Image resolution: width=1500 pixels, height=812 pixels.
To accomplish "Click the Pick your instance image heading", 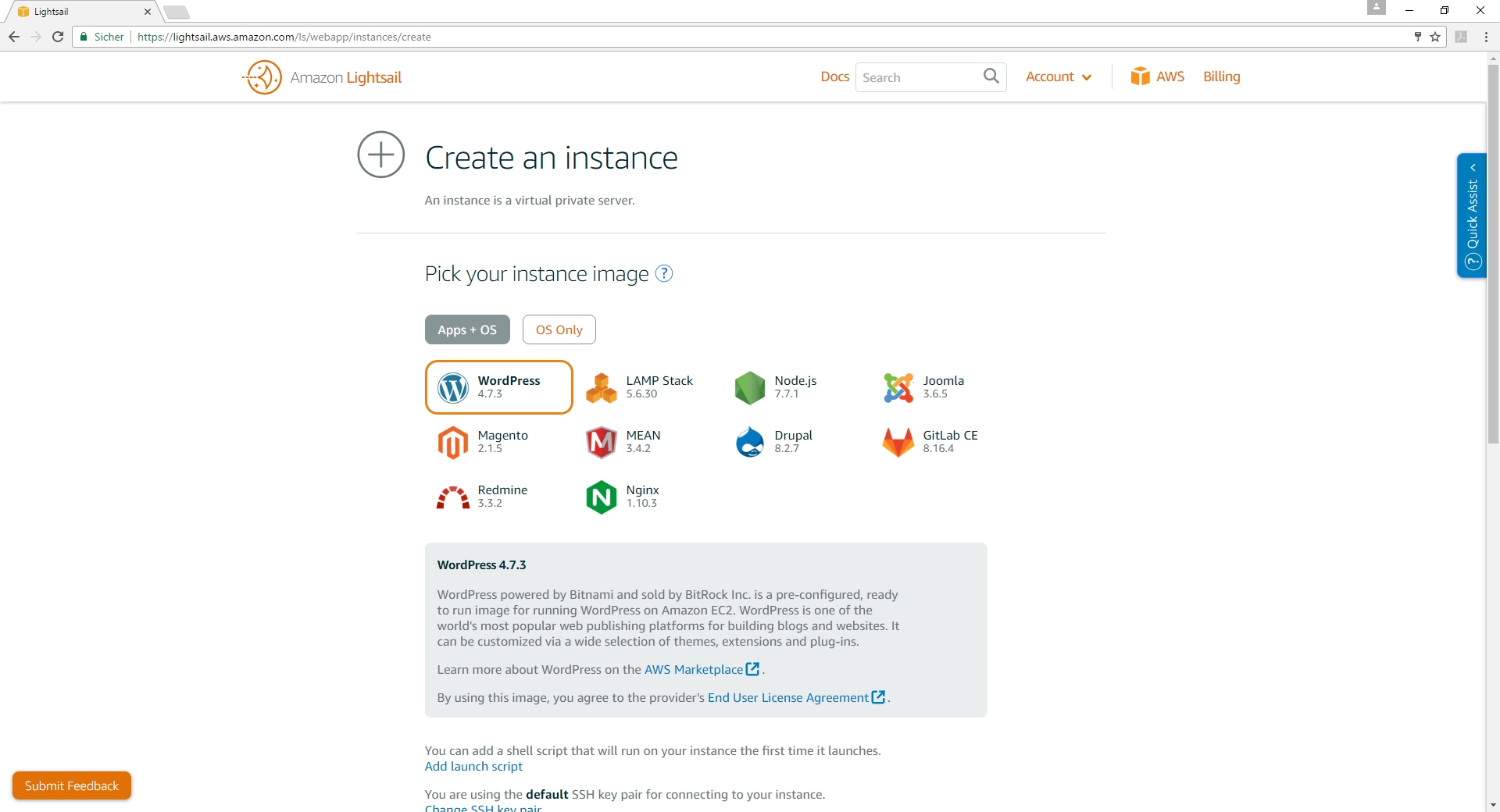I will pos(537,274).
